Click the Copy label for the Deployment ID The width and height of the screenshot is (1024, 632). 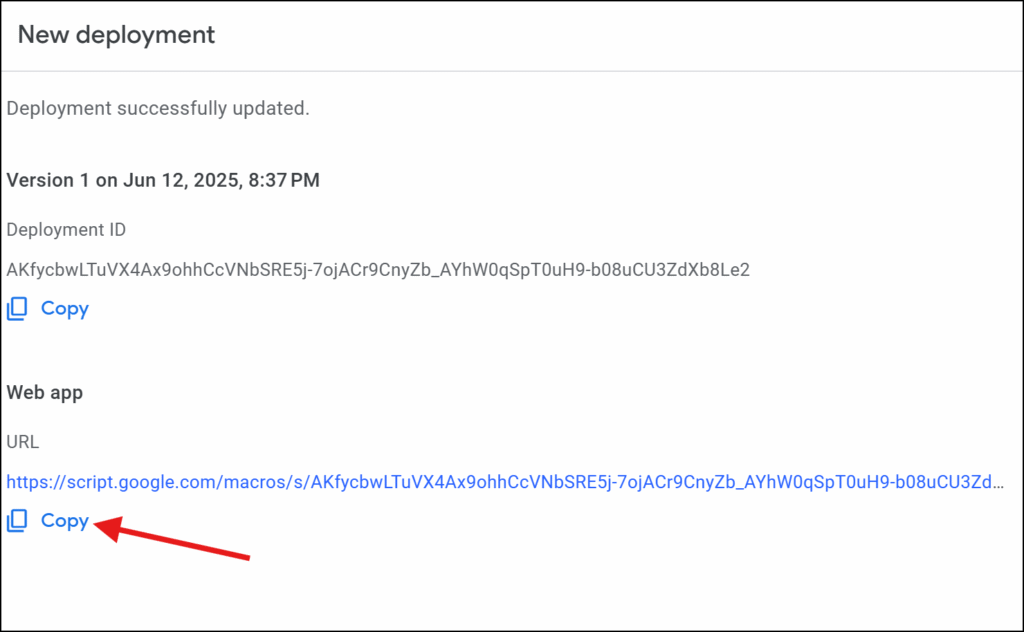pyautogui.click(x=65, y=309)
